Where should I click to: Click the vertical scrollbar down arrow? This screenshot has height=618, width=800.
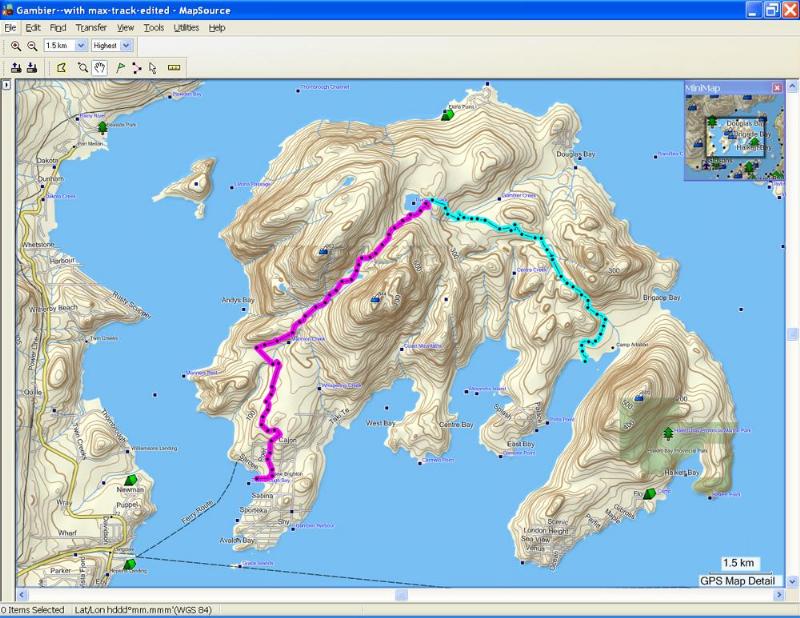[x=792, y=581]
